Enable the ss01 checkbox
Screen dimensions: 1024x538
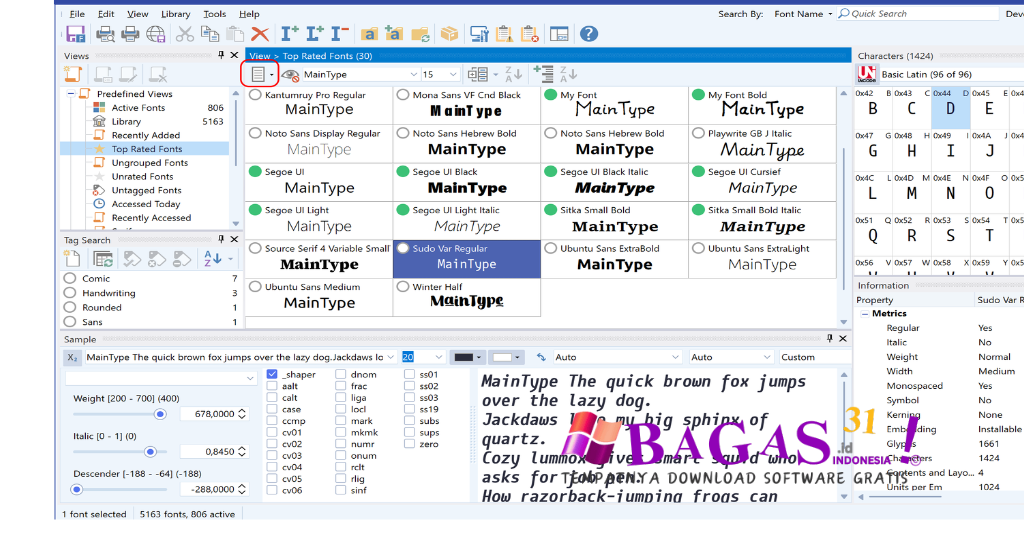(409, 374)
